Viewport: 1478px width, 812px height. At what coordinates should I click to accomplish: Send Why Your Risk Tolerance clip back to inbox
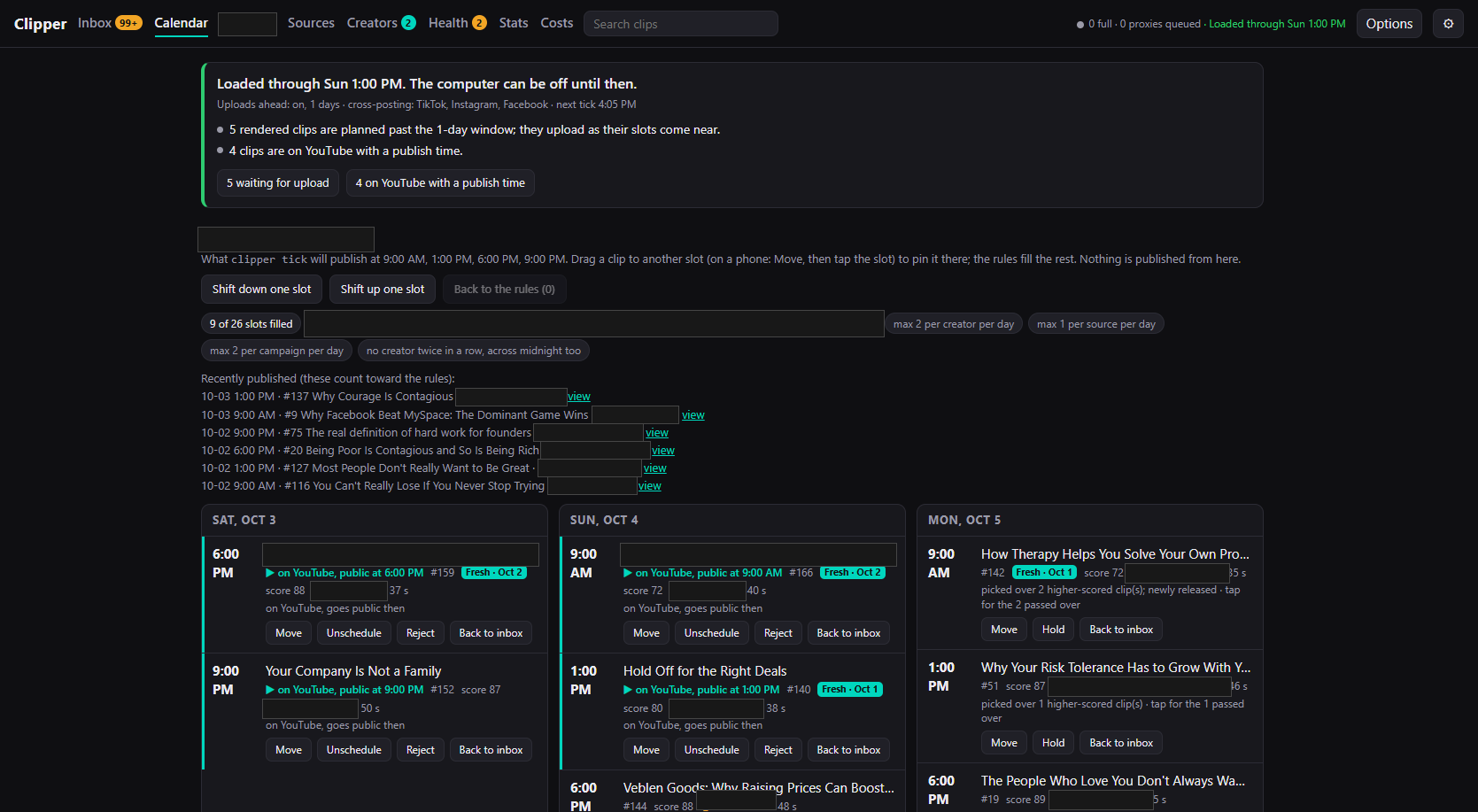(1121, 743)
